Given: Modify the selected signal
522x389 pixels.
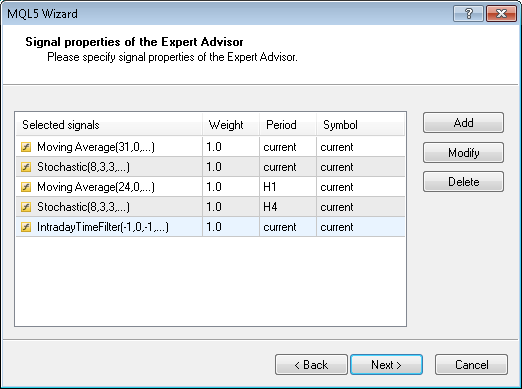Looking at the screenshot, I should [463, 153].
